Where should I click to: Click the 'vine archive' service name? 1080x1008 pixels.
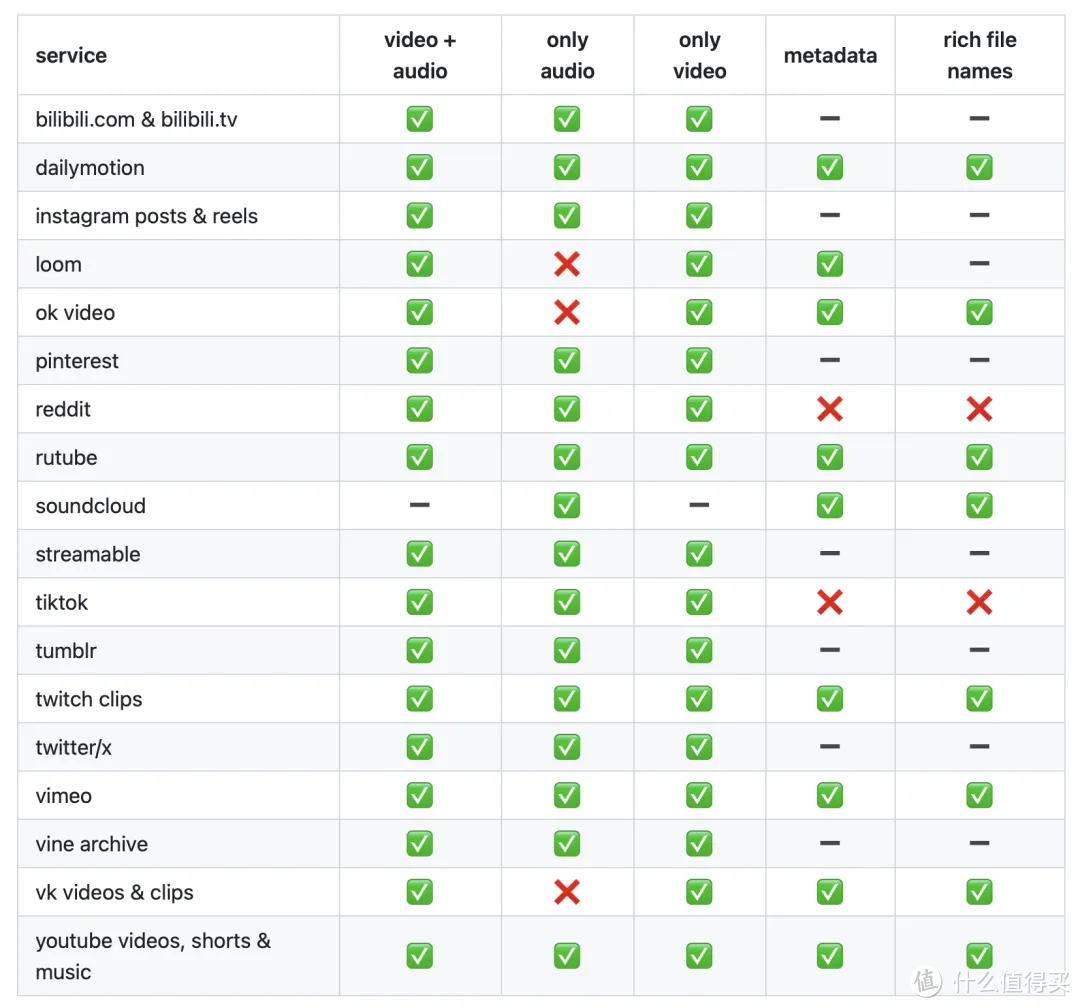[x=92, y=844]
